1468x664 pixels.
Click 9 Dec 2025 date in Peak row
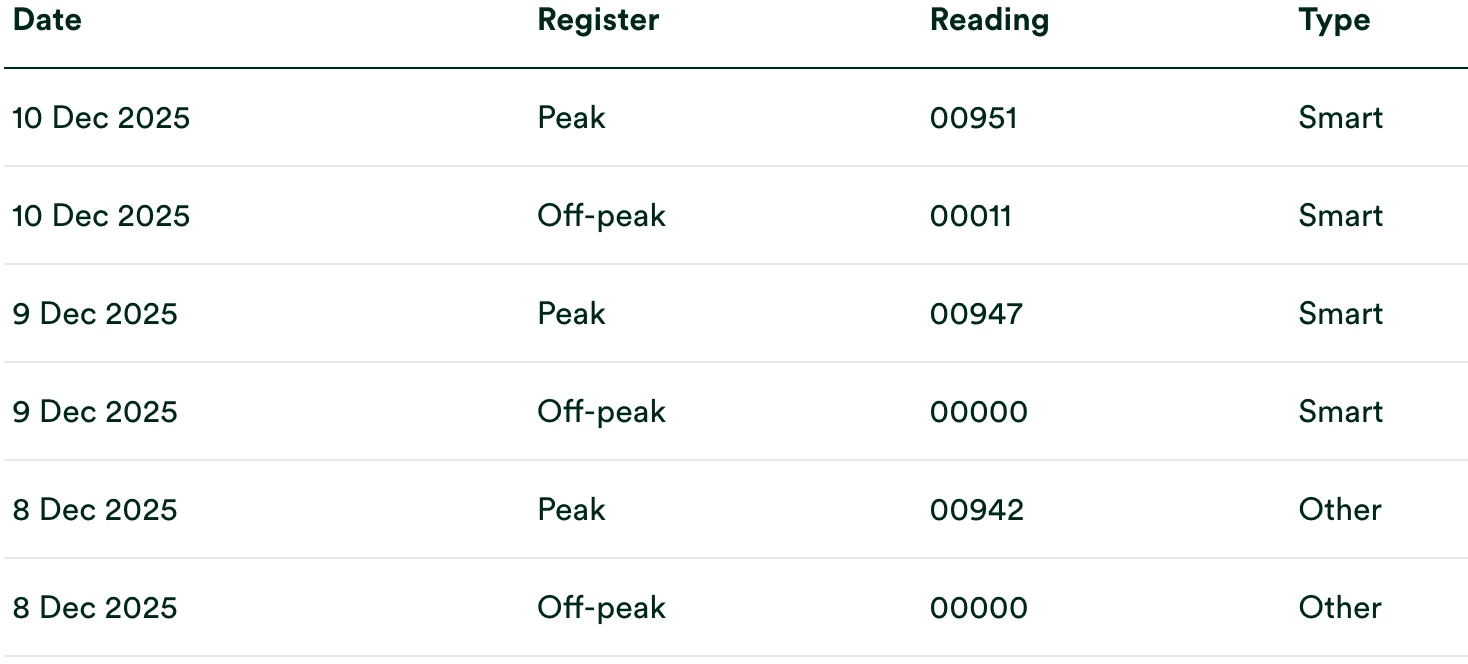[95, 314]
